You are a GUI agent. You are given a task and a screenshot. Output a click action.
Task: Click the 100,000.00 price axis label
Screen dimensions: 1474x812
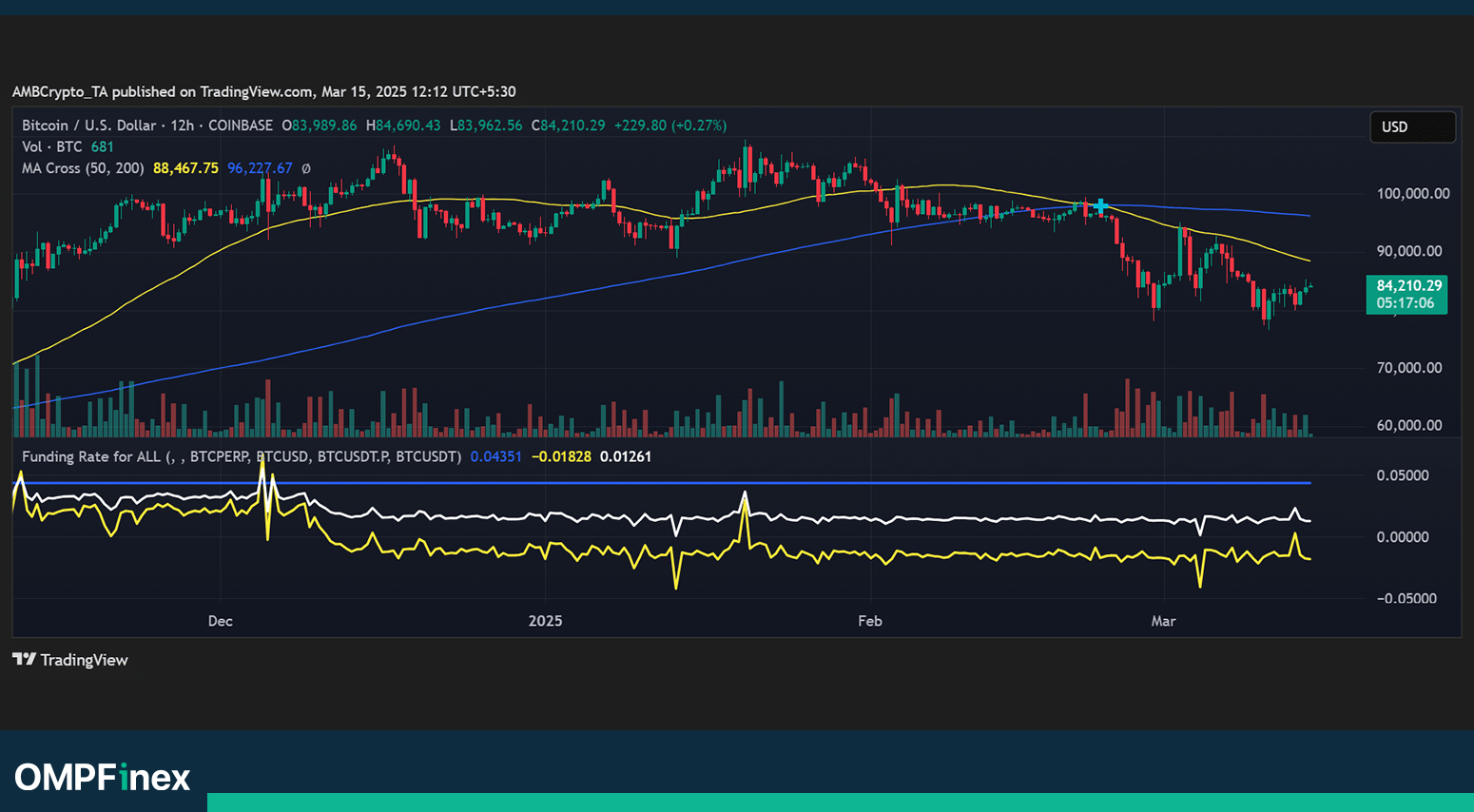pos(1413,194)
